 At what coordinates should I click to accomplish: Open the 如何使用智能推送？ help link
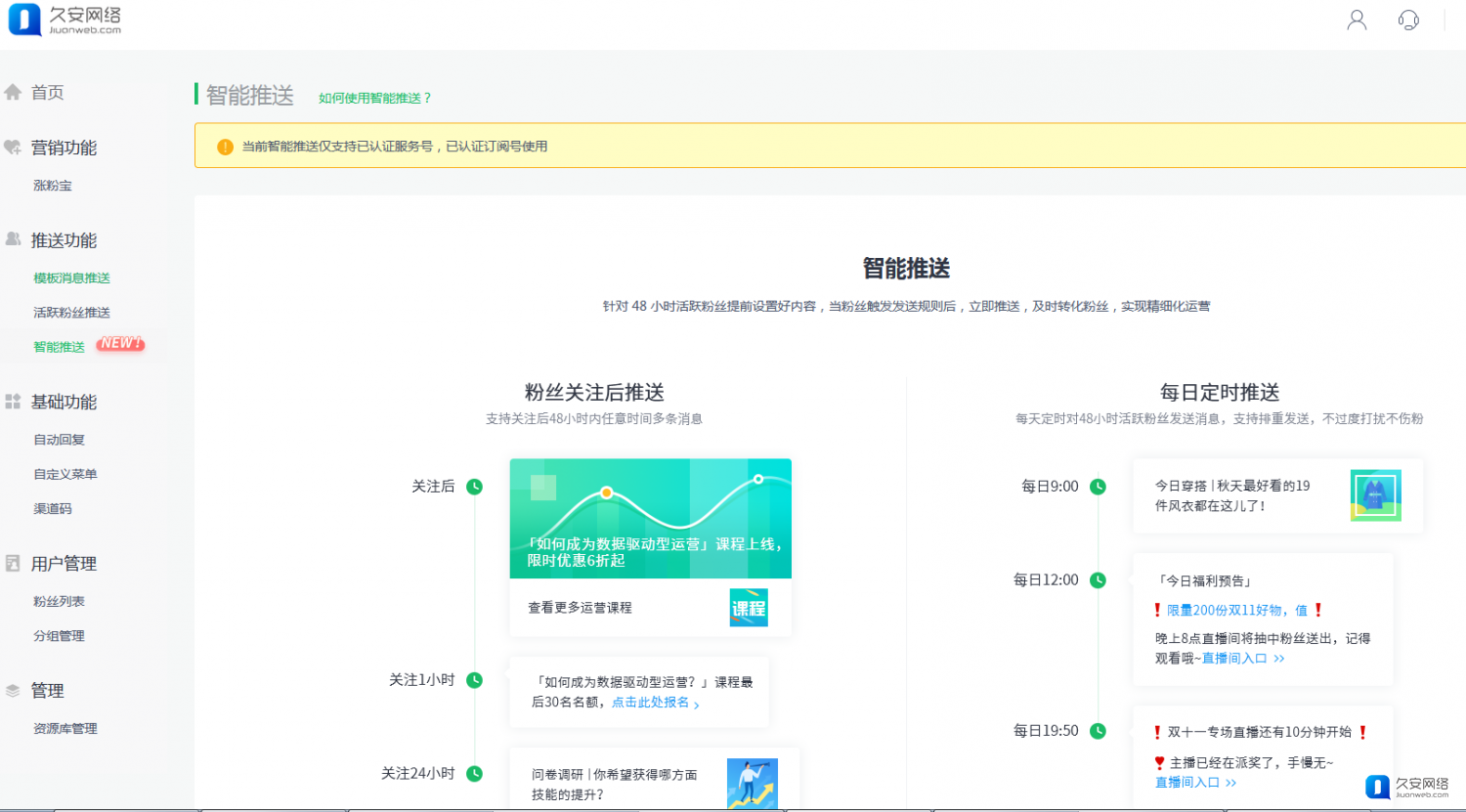374,98
